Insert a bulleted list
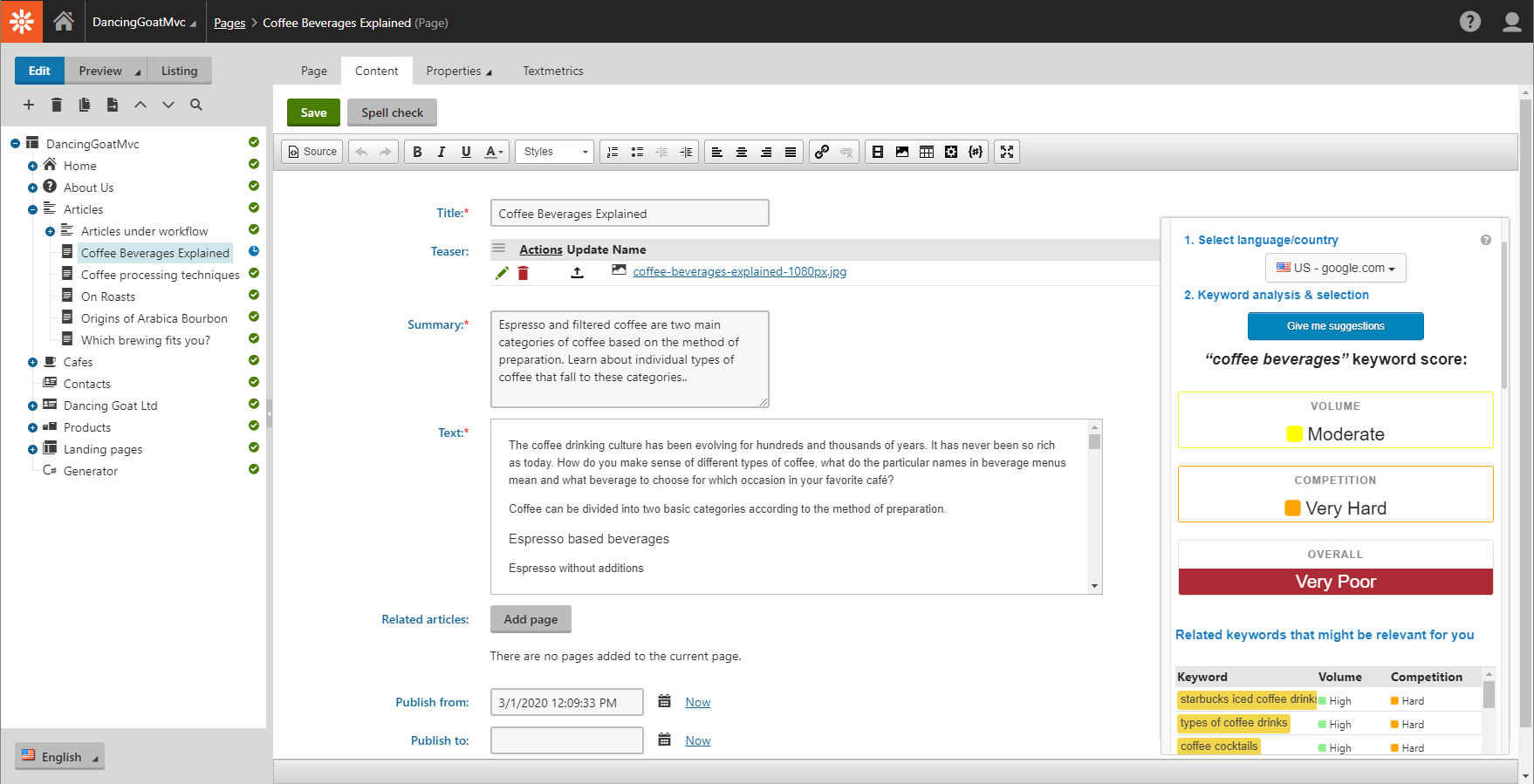This screenshot has height=784, width=1534. 637,152
